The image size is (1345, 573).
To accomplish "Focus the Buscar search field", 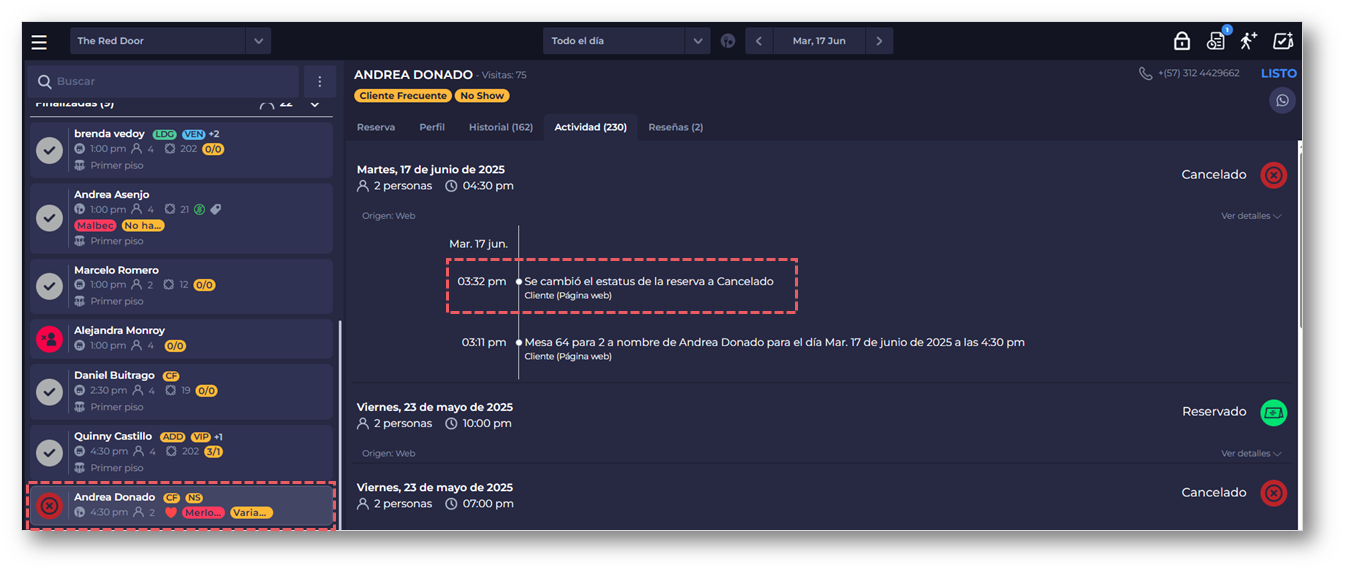I will (164, 81).
